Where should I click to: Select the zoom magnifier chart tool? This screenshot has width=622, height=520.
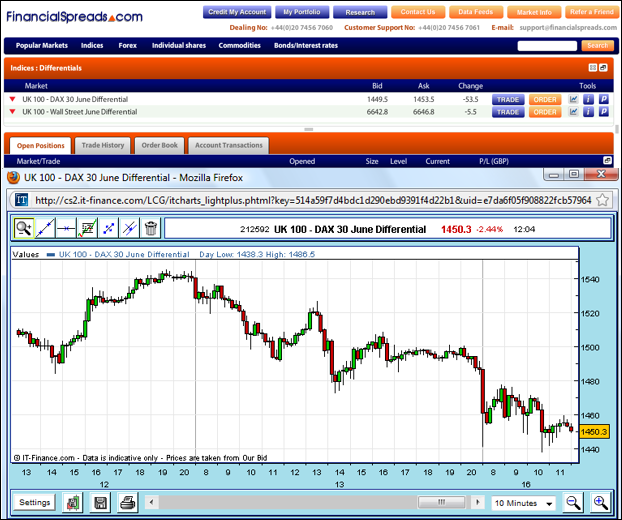(23, 228)
